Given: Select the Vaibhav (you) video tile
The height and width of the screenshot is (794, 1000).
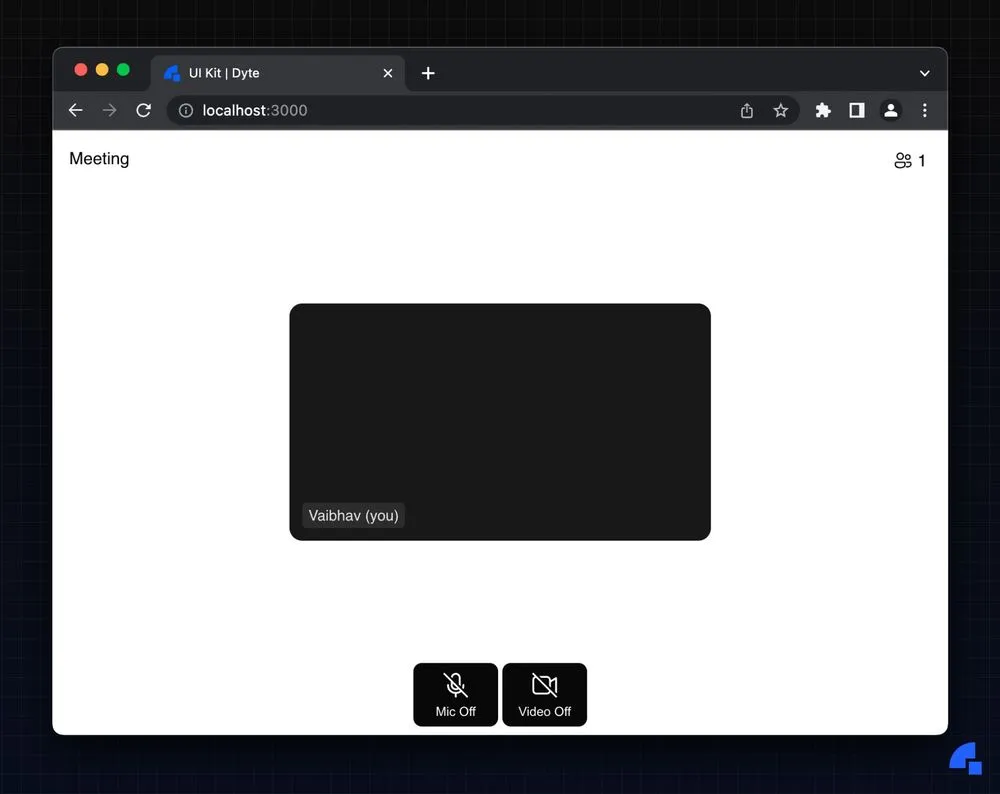Looking at the screenshot, I should [x=500, y=422].
